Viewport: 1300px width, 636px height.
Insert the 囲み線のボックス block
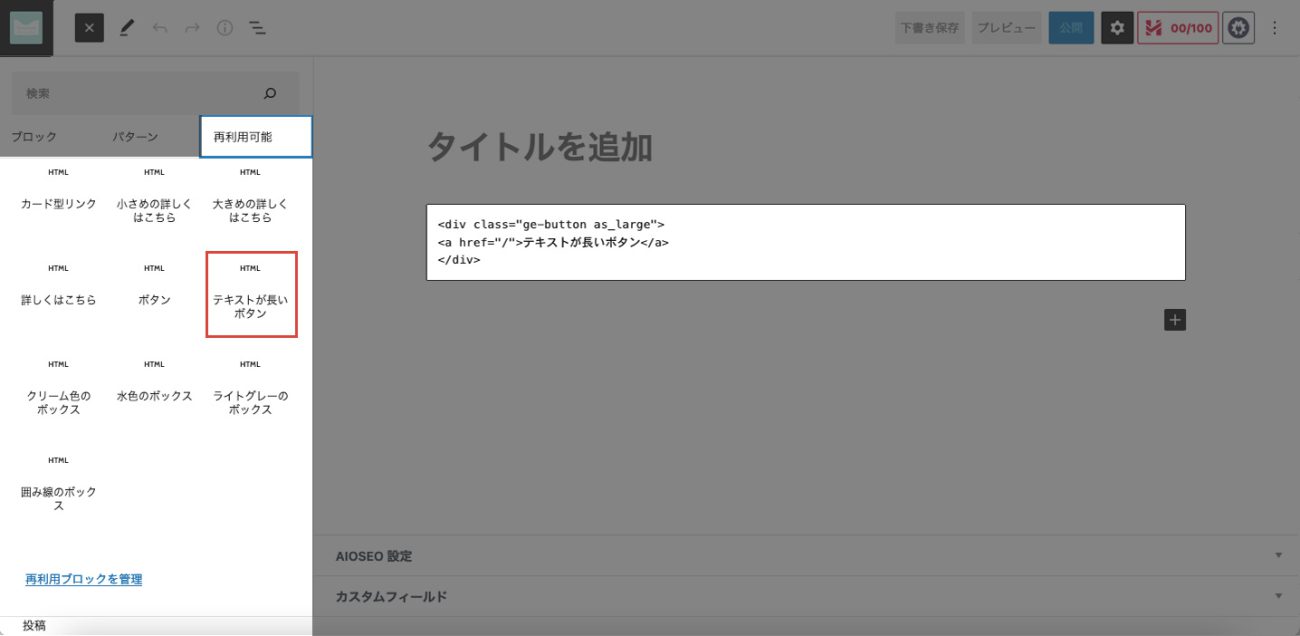pyautogui.click(x=59, y=486)
